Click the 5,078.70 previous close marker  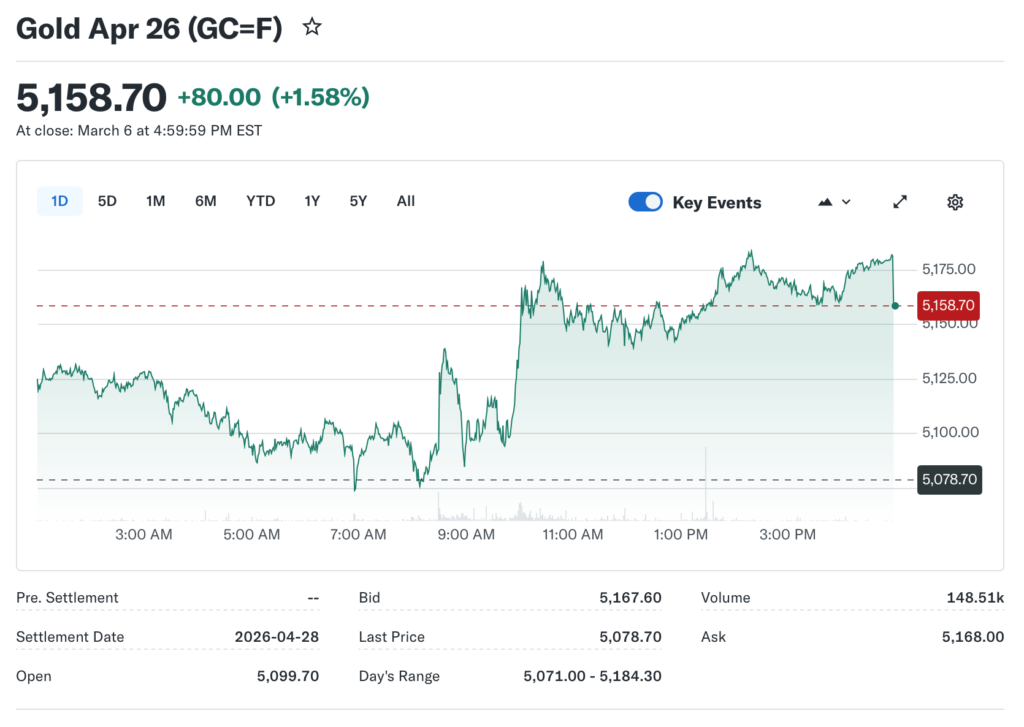pos(948,480)
